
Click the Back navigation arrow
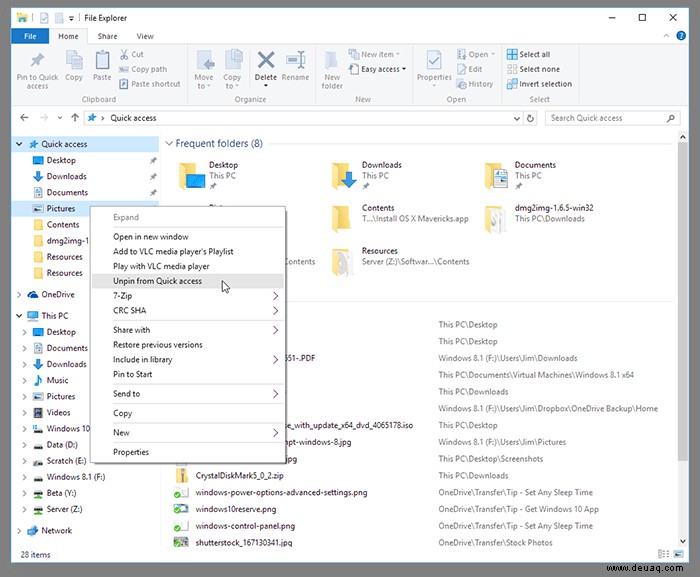tap(25, 118)
